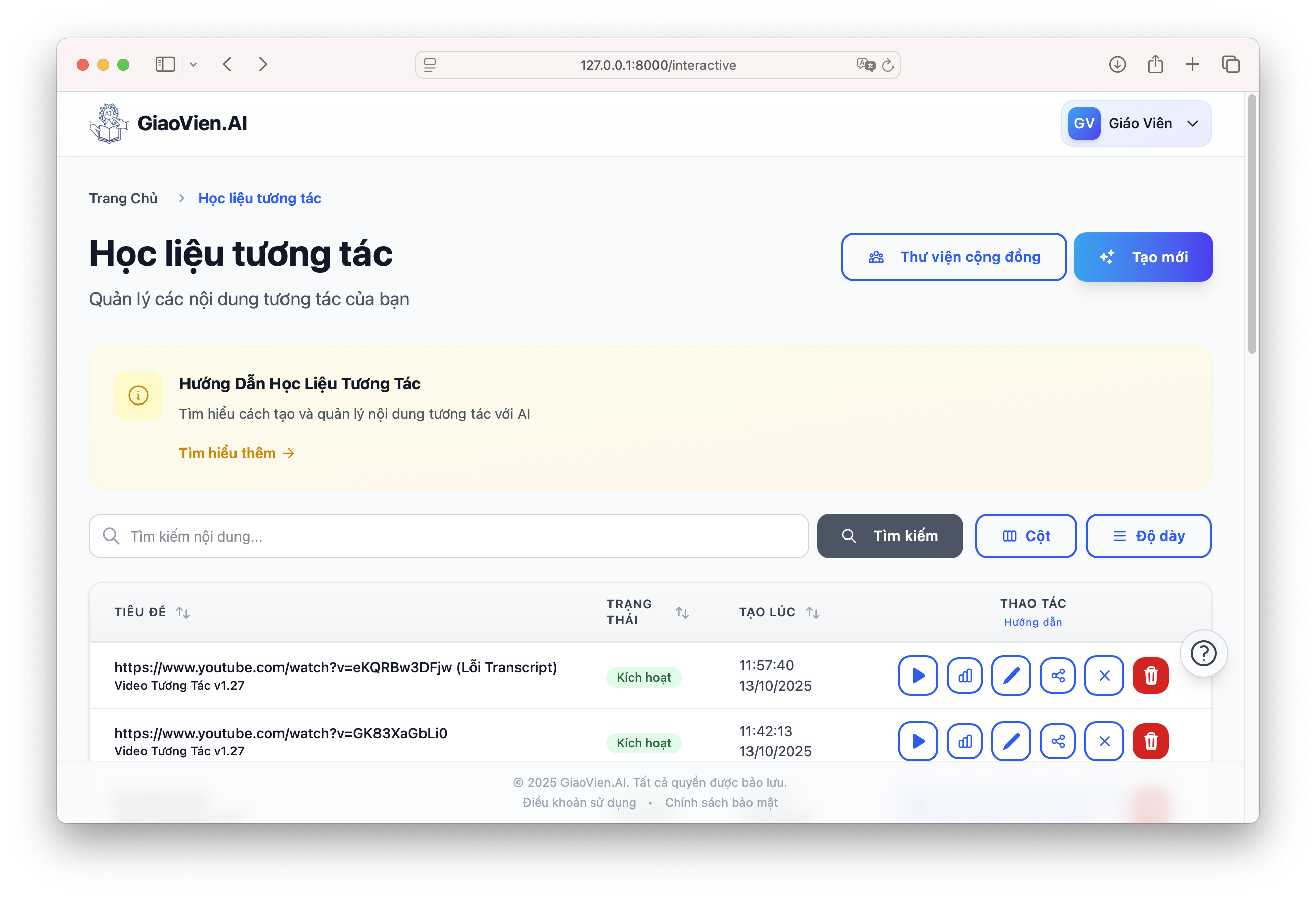
Task: Reload the page
Action: (x=888, y=65)
